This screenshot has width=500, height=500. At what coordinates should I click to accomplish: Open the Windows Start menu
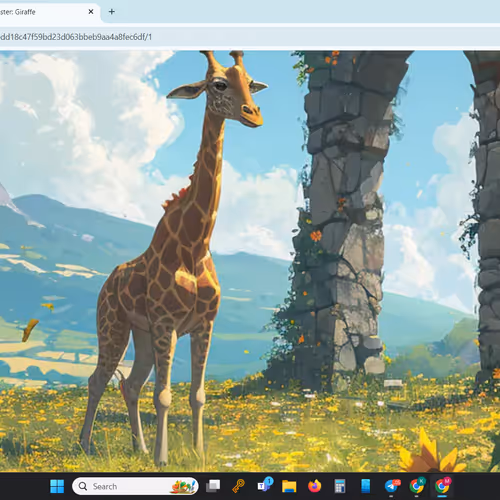click(57, 486)
